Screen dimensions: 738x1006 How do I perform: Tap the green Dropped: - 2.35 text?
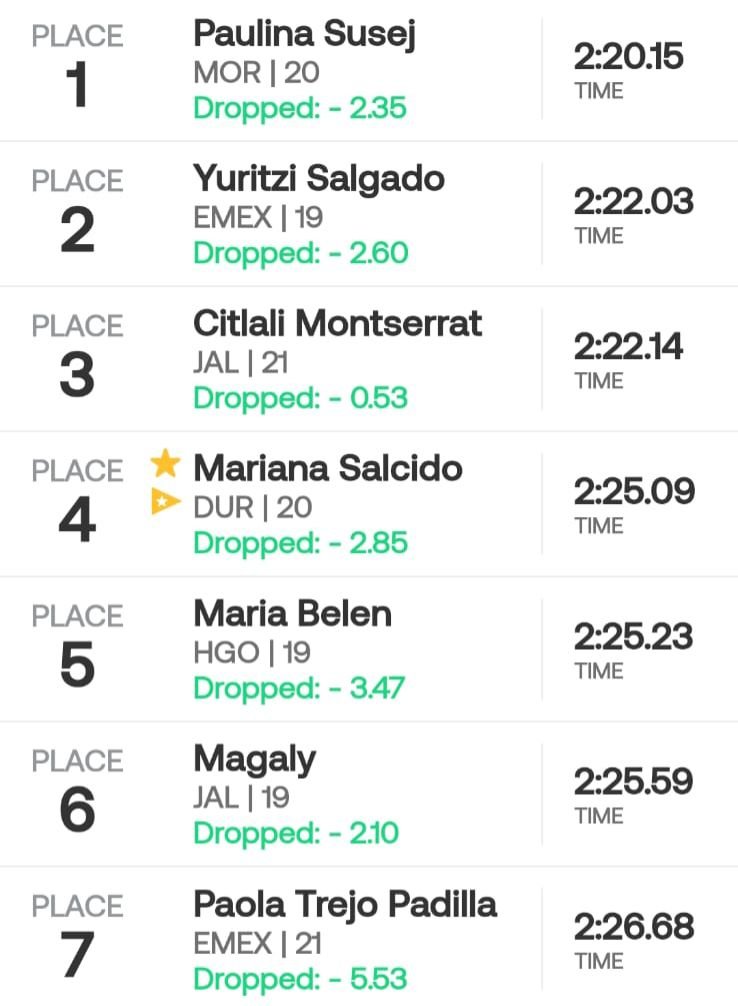tap(300, 108)
